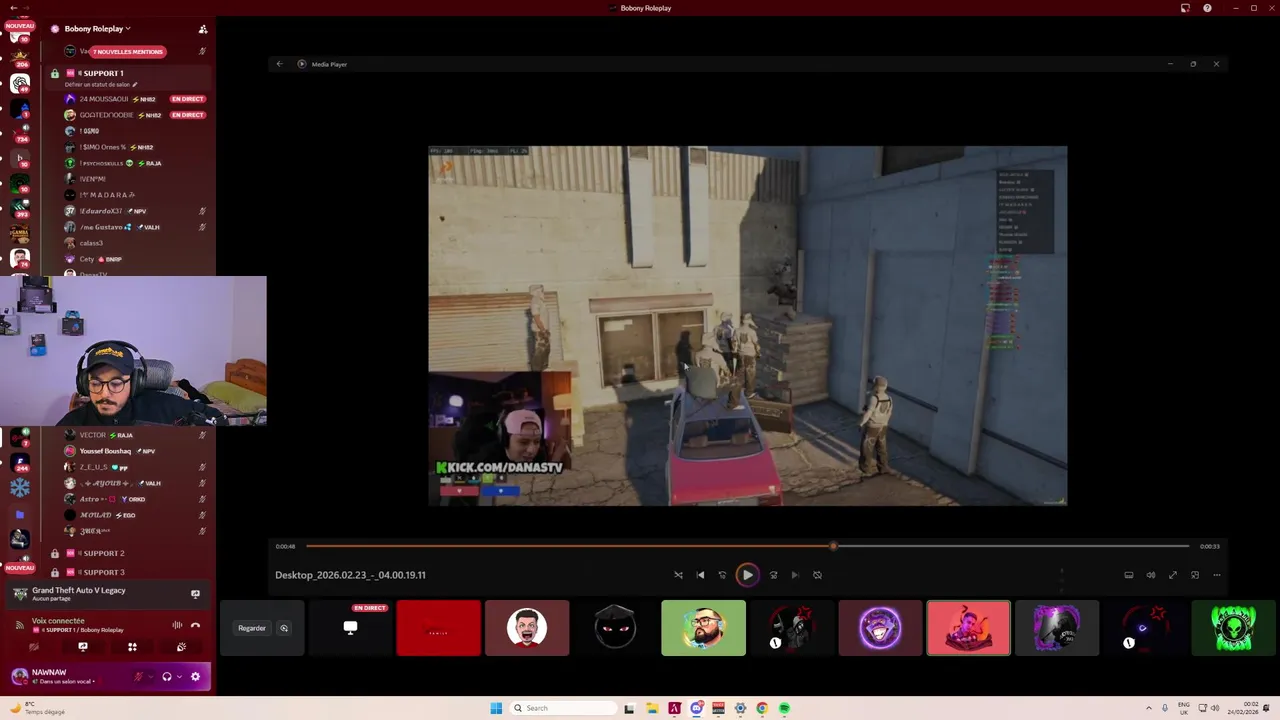Open Spotify from the taskbar

tap(784, 708)
